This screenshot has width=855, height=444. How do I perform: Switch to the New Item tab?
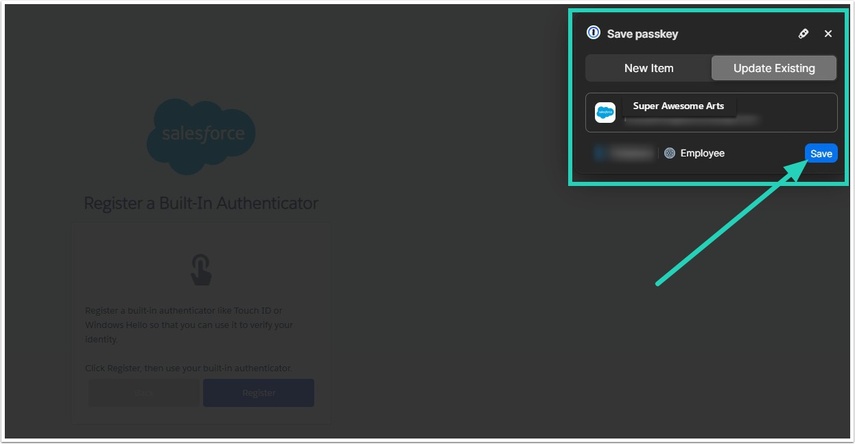[x=649, y=68]
